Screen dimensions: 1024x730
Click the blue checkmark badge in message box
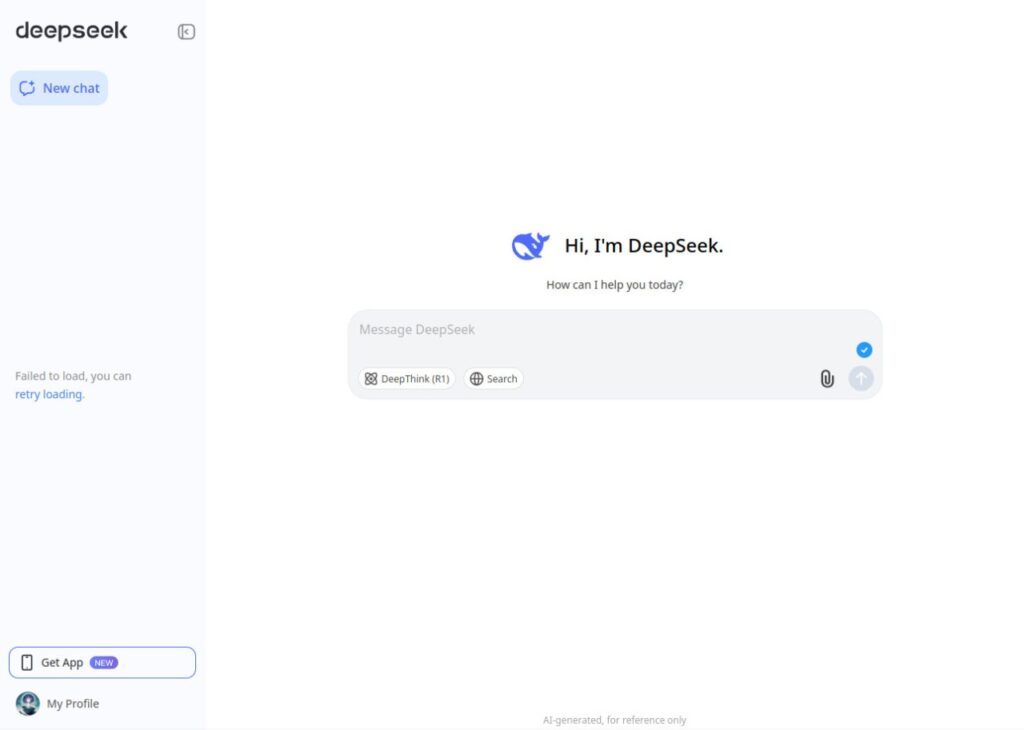pos(864,350)
